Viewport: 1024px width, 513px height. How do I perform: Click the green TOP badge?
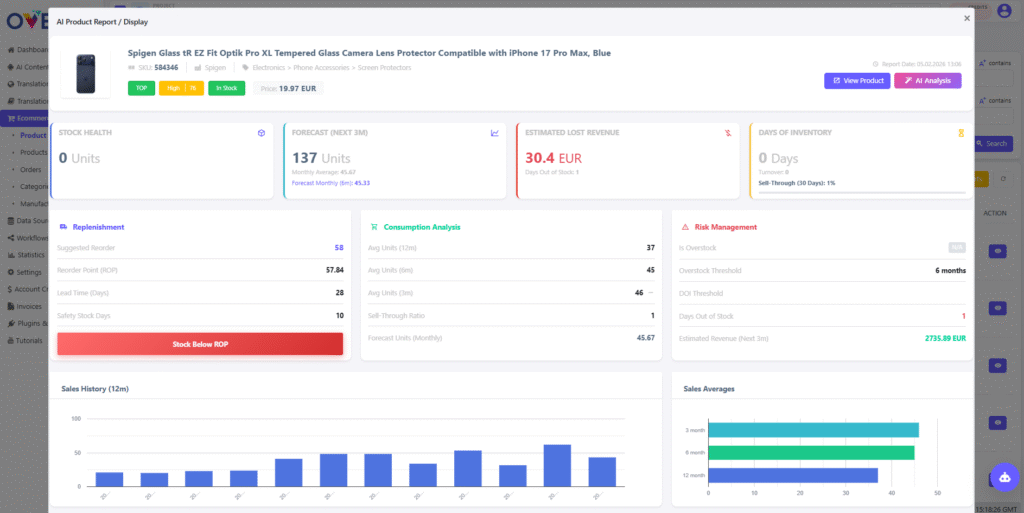(x=141, y=88)
